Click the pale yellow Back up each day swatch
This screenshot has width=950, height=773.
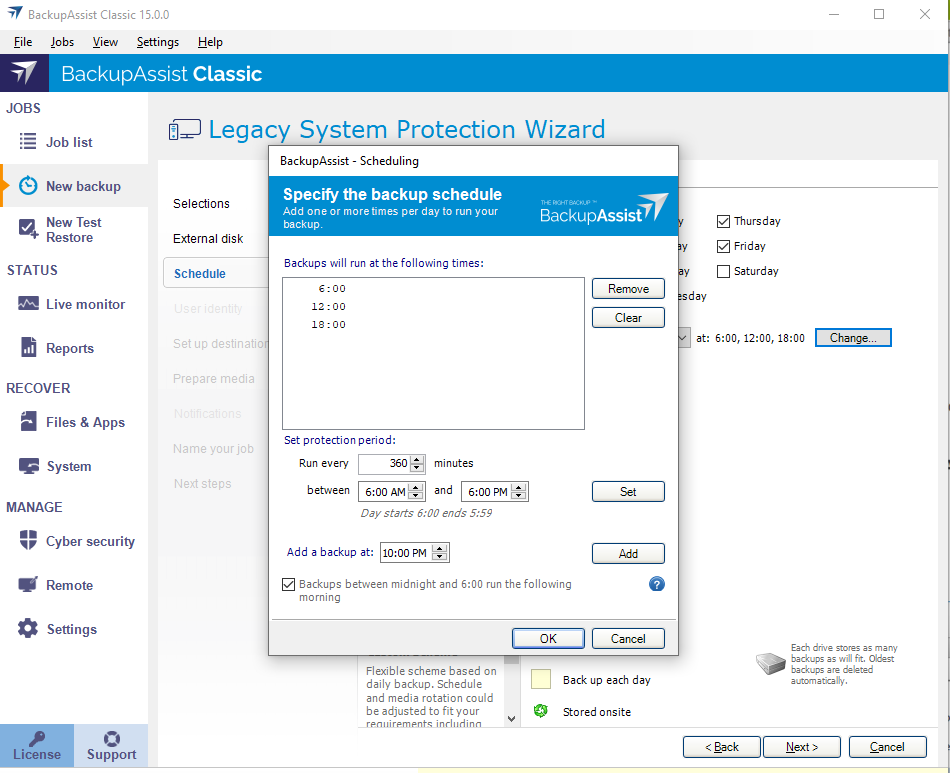(x=541, y=680)
